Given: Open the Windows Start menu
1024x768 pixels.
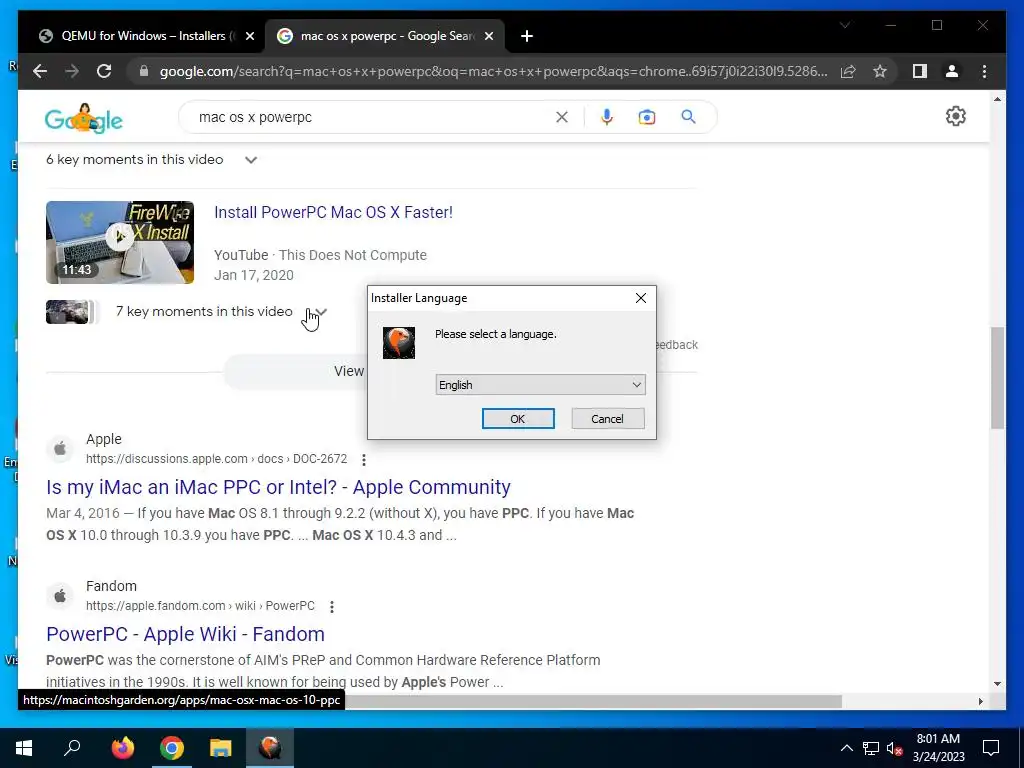Looking at the screenshot, I should point(24,748).
